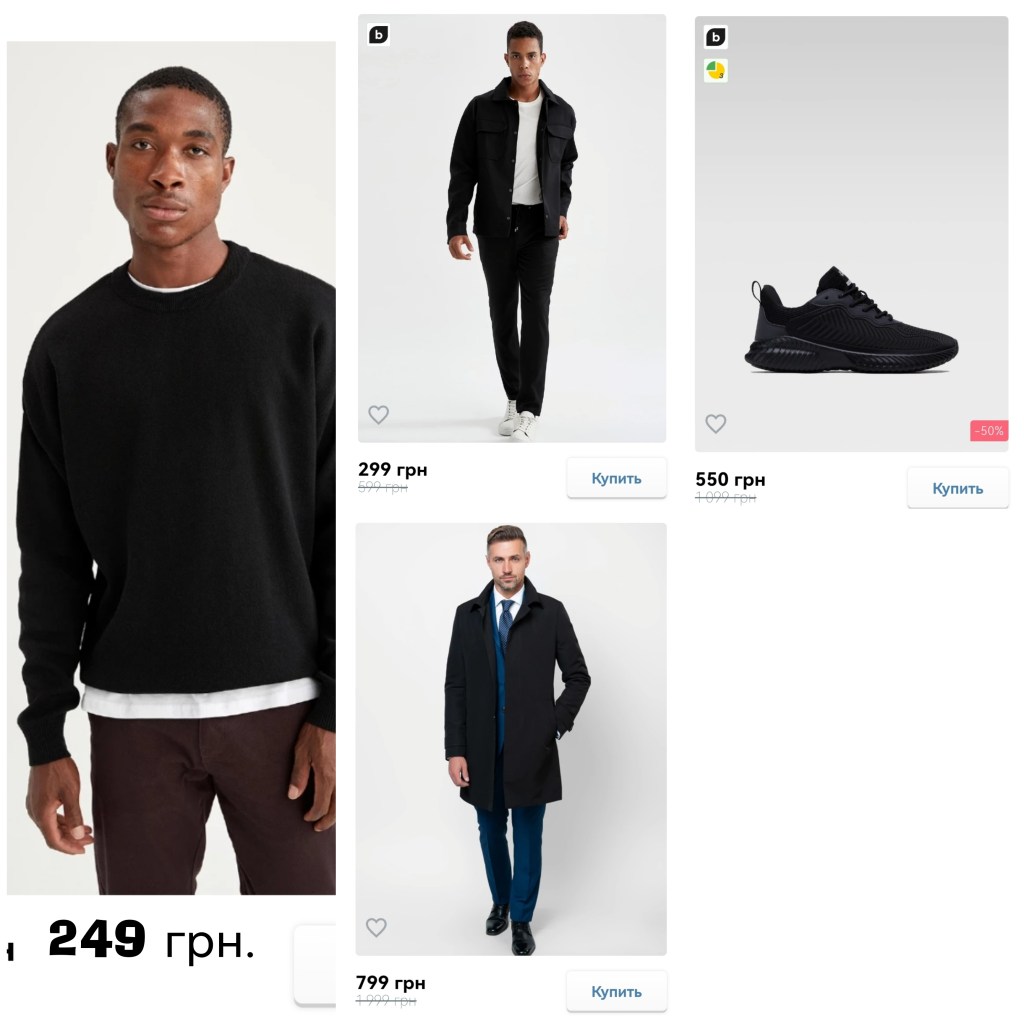Buy the 799 грн black overcoat
Image resolution: width=1024 pixels, height=1024 pixels.
pyautogui.click(x=616, y=991)
